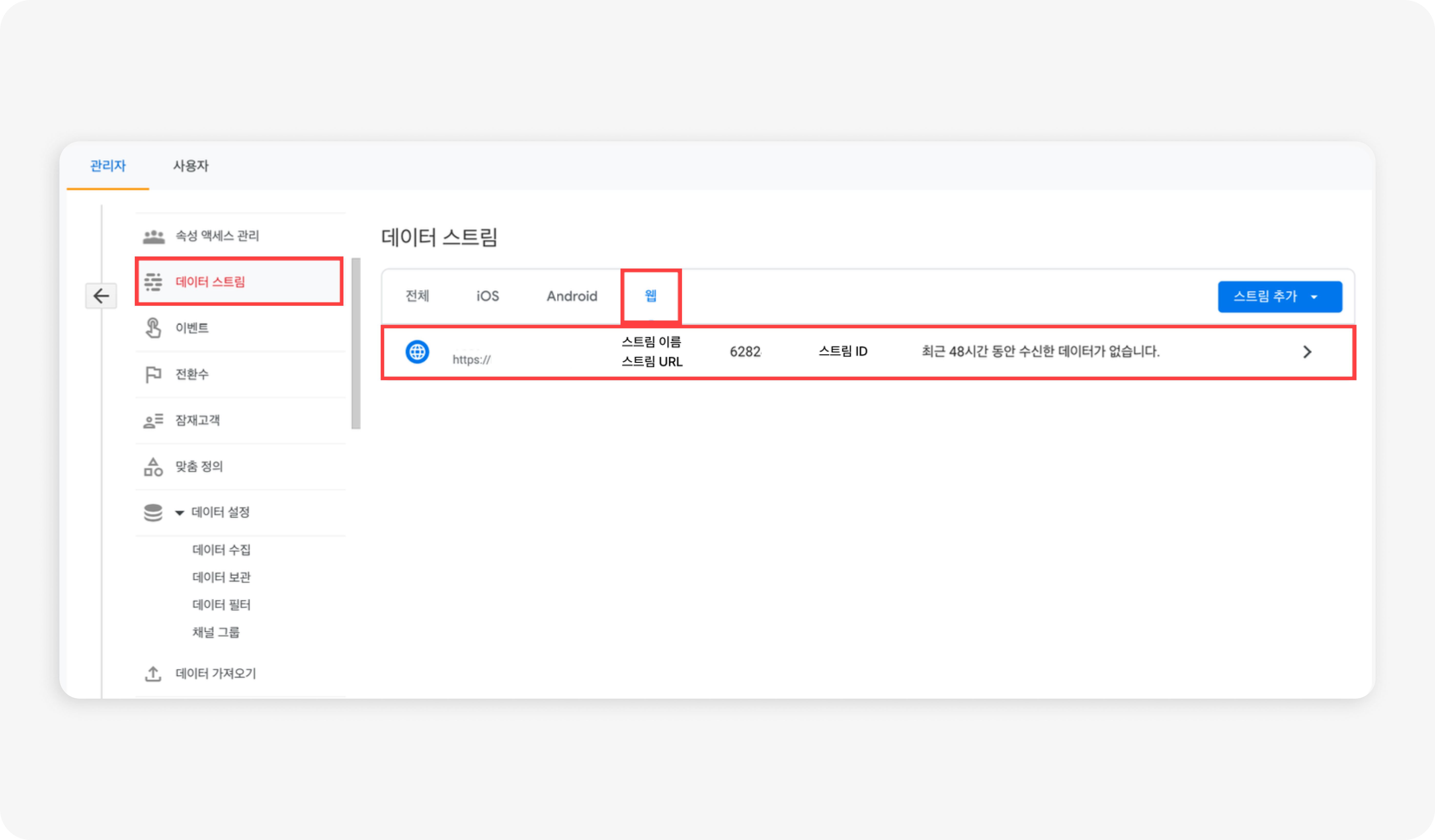This screenshot has width=1435, height=840.
Task: Open 속성 액세스 관리 menu item
Action: [x=240, y=236]
